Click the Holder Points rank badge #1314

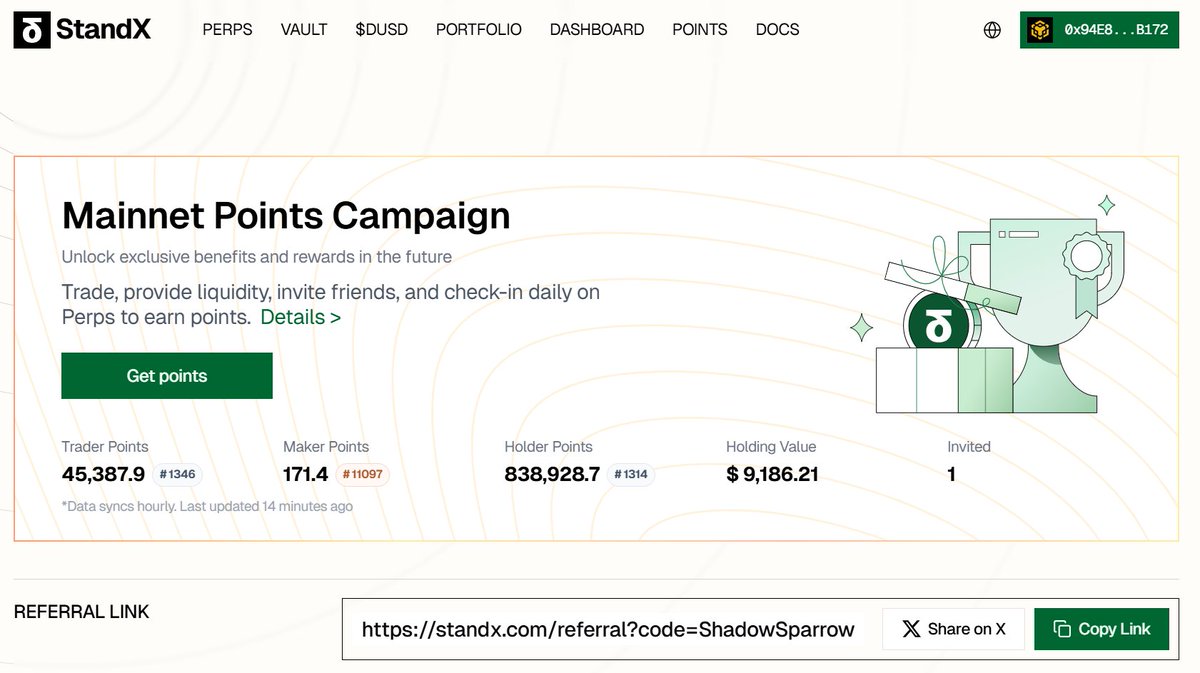pyautogui.click(x=631, y=474)
